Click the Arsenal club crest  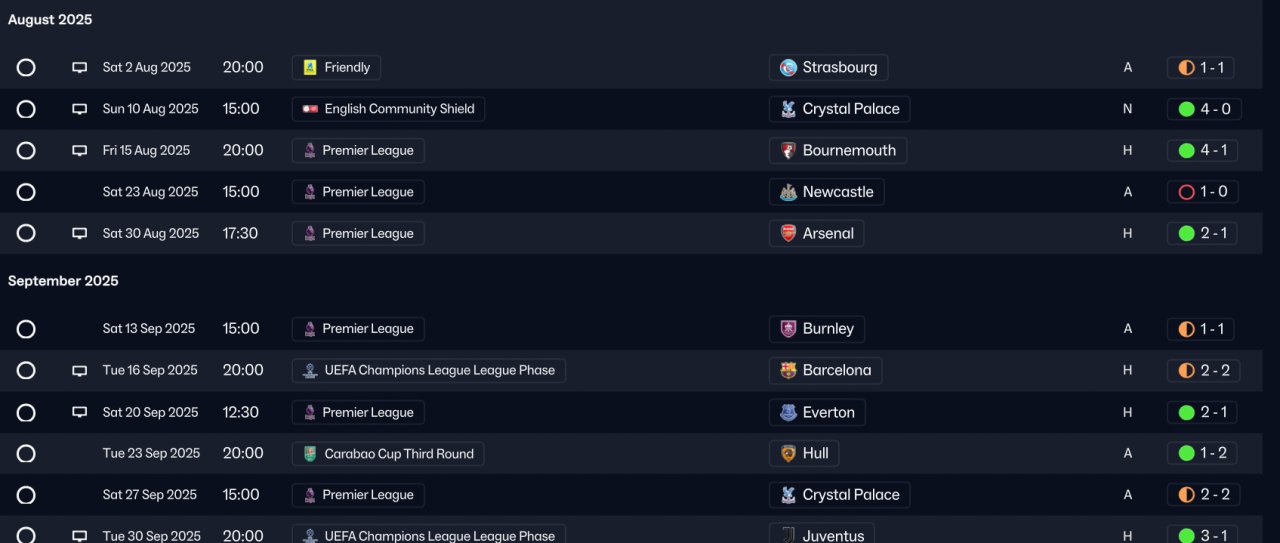click(x=789, y=234)
